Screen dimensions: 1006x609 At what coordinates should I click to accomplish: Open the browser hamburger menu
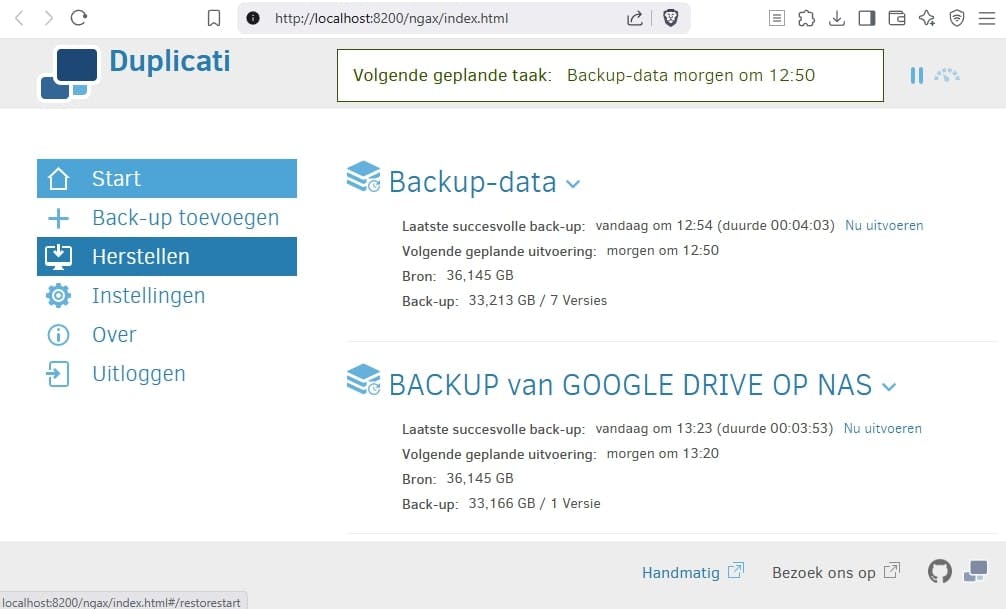pos(987,17)
